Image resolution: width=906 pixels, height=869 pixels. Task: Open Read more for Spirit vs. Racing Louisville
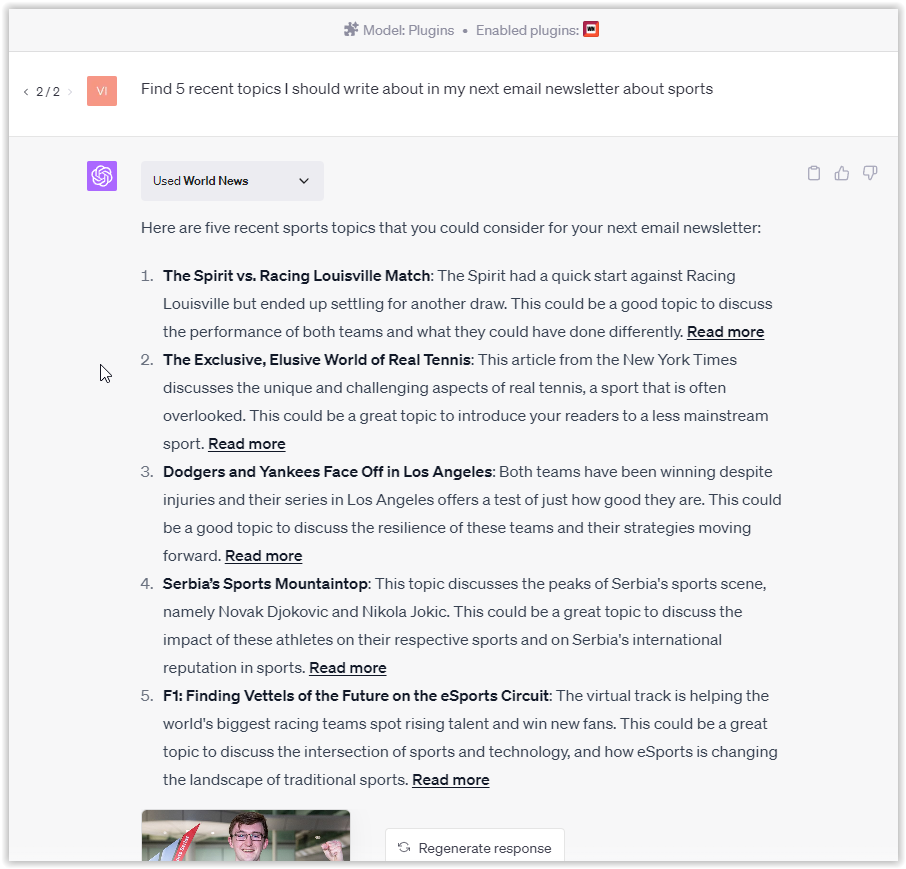(x=725, y=332)
